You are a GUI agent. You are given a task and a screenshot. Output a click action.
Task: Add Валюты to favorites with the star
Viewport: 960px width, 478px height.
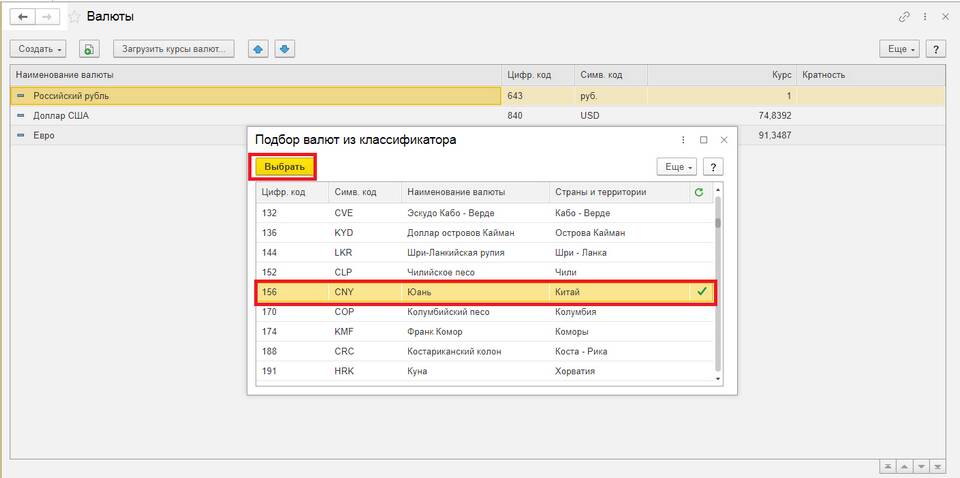coord(74,17)
